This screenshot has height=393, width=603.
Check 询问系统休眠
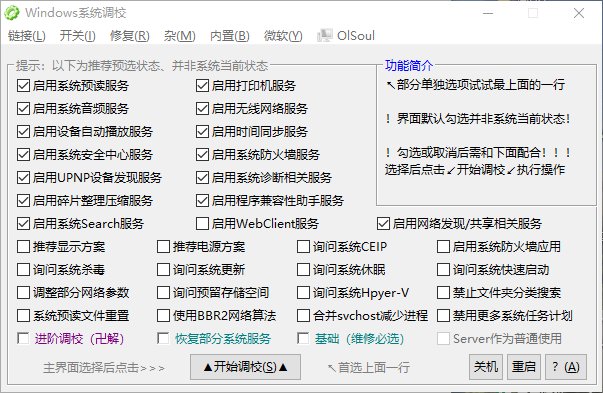pos(303,270)
